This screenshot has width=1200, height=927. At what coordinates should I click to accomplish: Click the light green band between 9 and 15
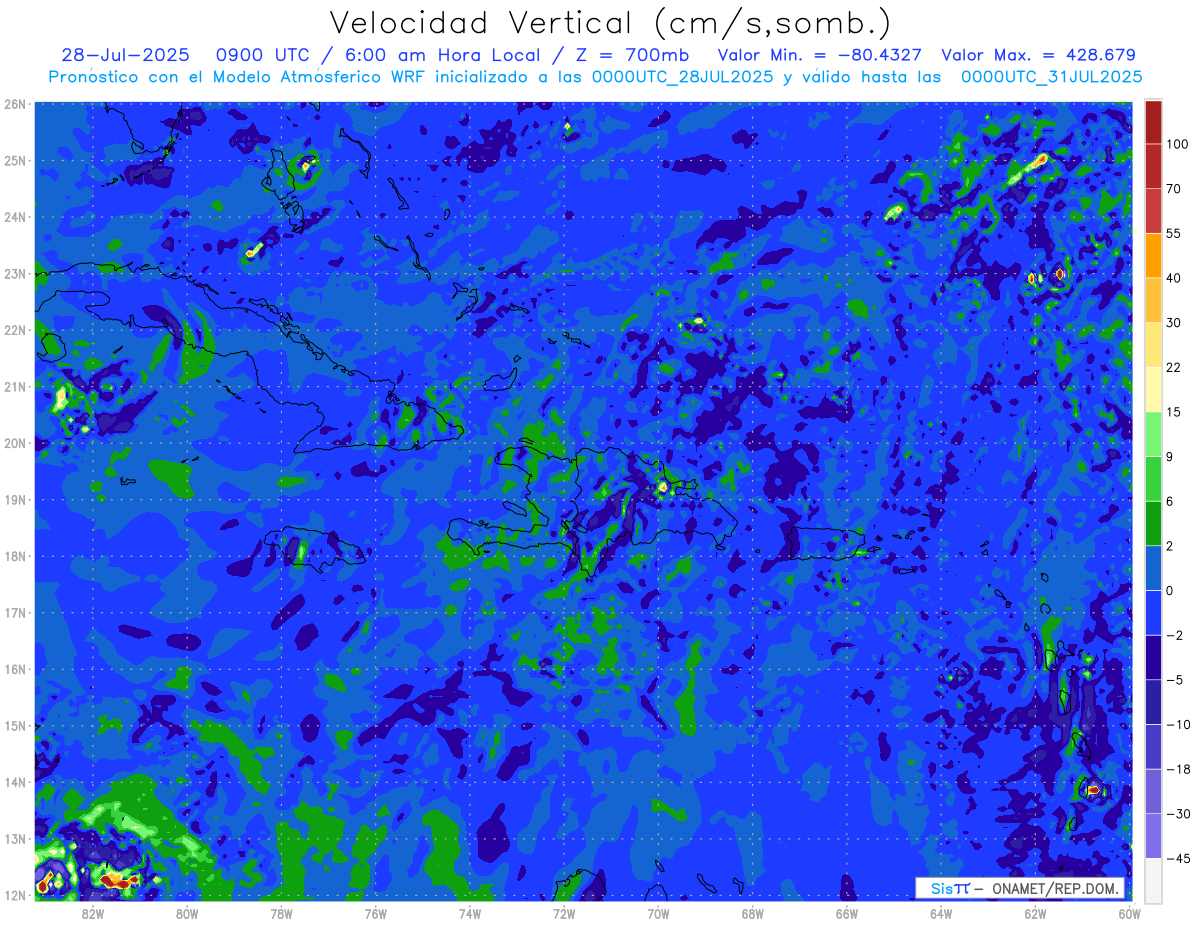1153,433
